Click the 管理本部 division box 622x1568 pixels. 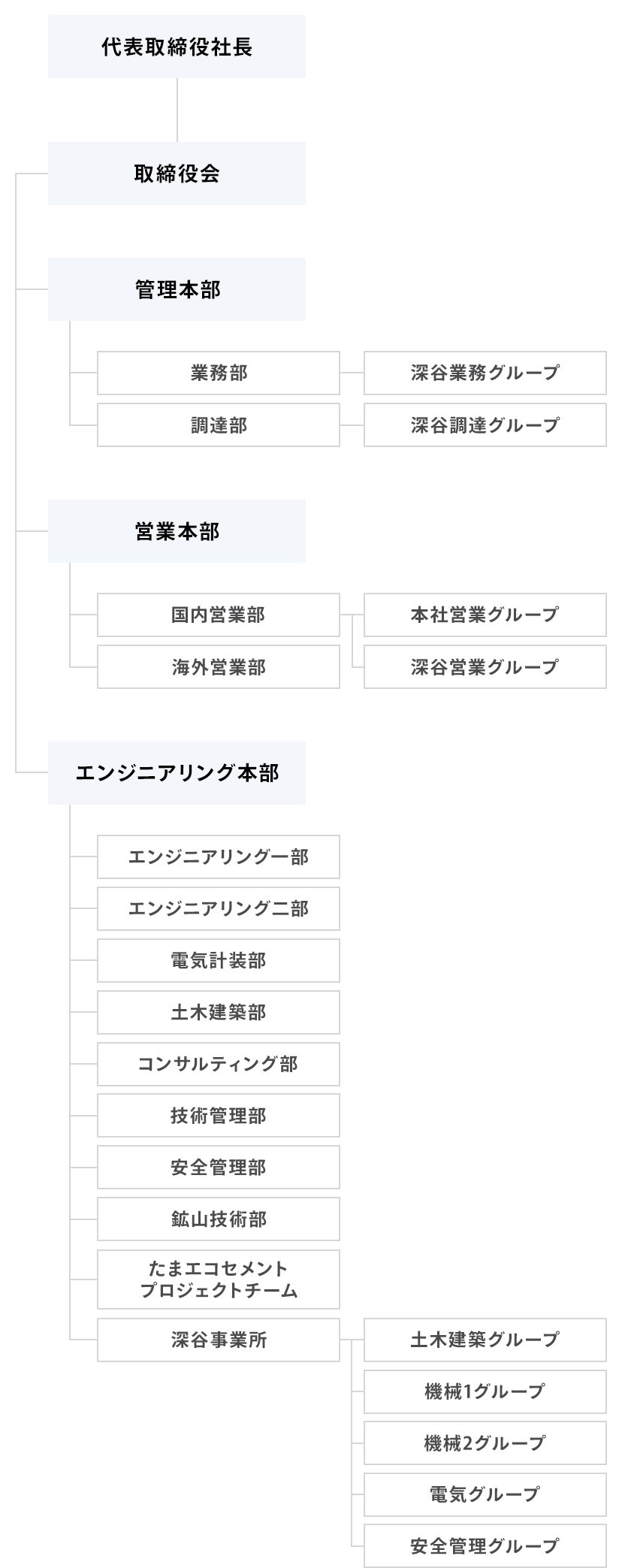[x=177, y=289]
